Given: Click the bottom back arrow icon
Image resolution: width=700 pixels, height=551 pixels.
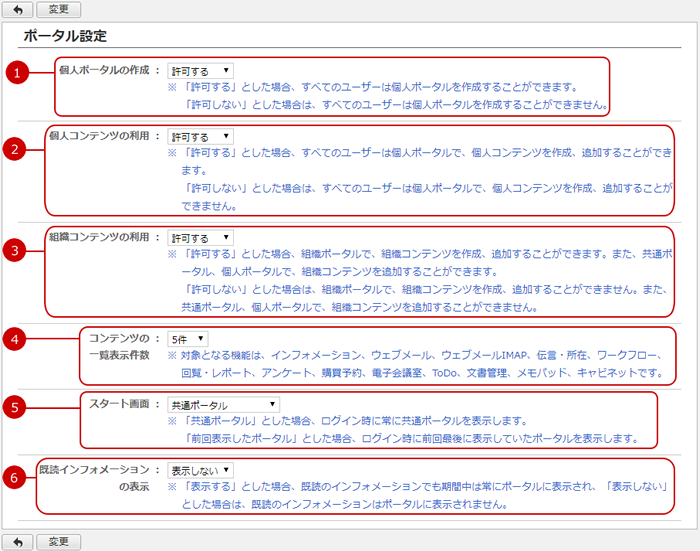Looking at the screenshot, I should pyautogui.click(x=17, y=541).
